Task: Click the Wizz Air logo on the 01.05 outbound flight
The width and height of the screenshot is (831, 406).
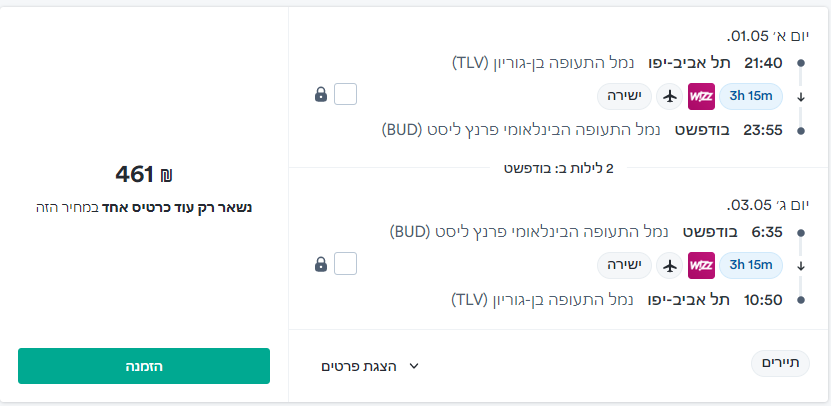Action: tap(701, 96)
